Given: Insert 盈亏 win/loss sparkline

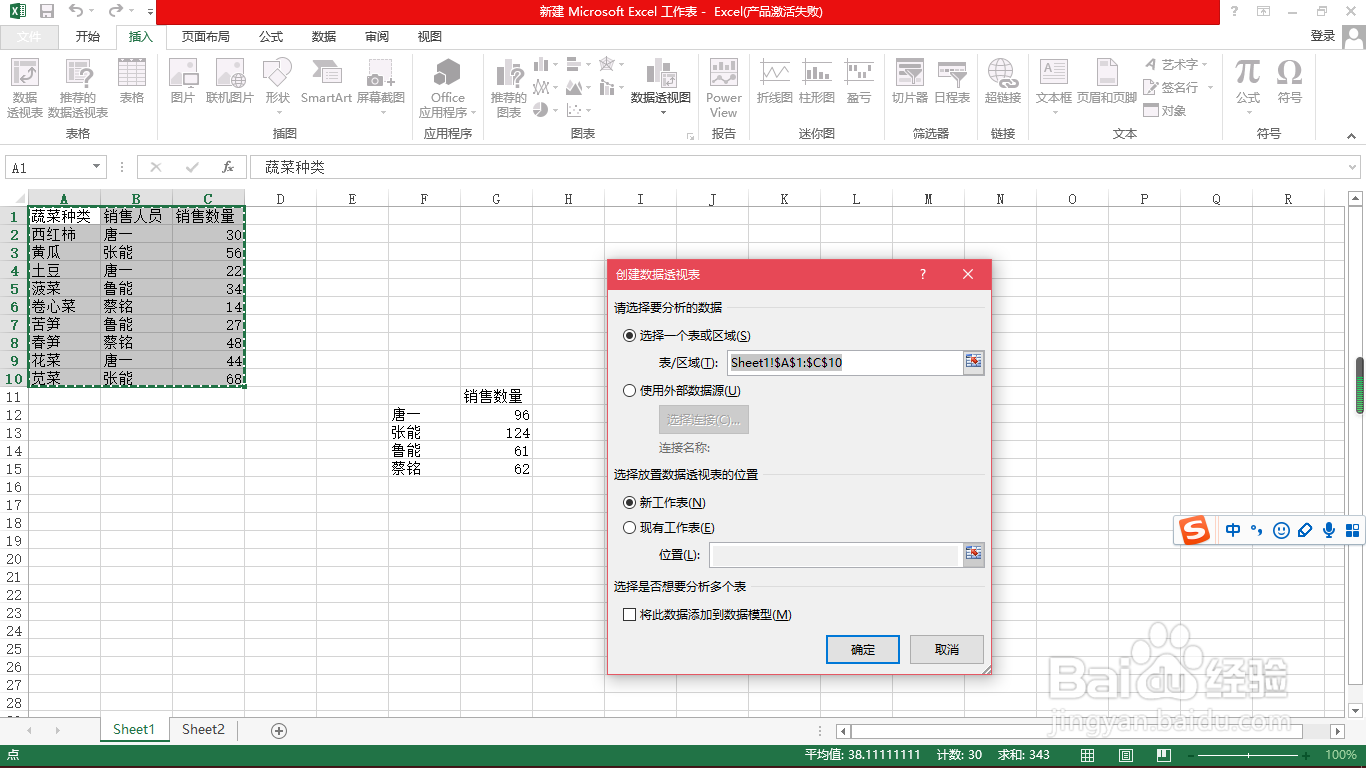Looking at the screenshot, I should 859,82.
